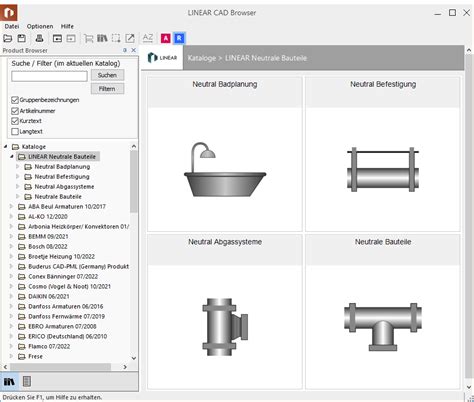
Task: Open the Neutral Abgassysteme flue pipe thumbnail
Action: 225,327
